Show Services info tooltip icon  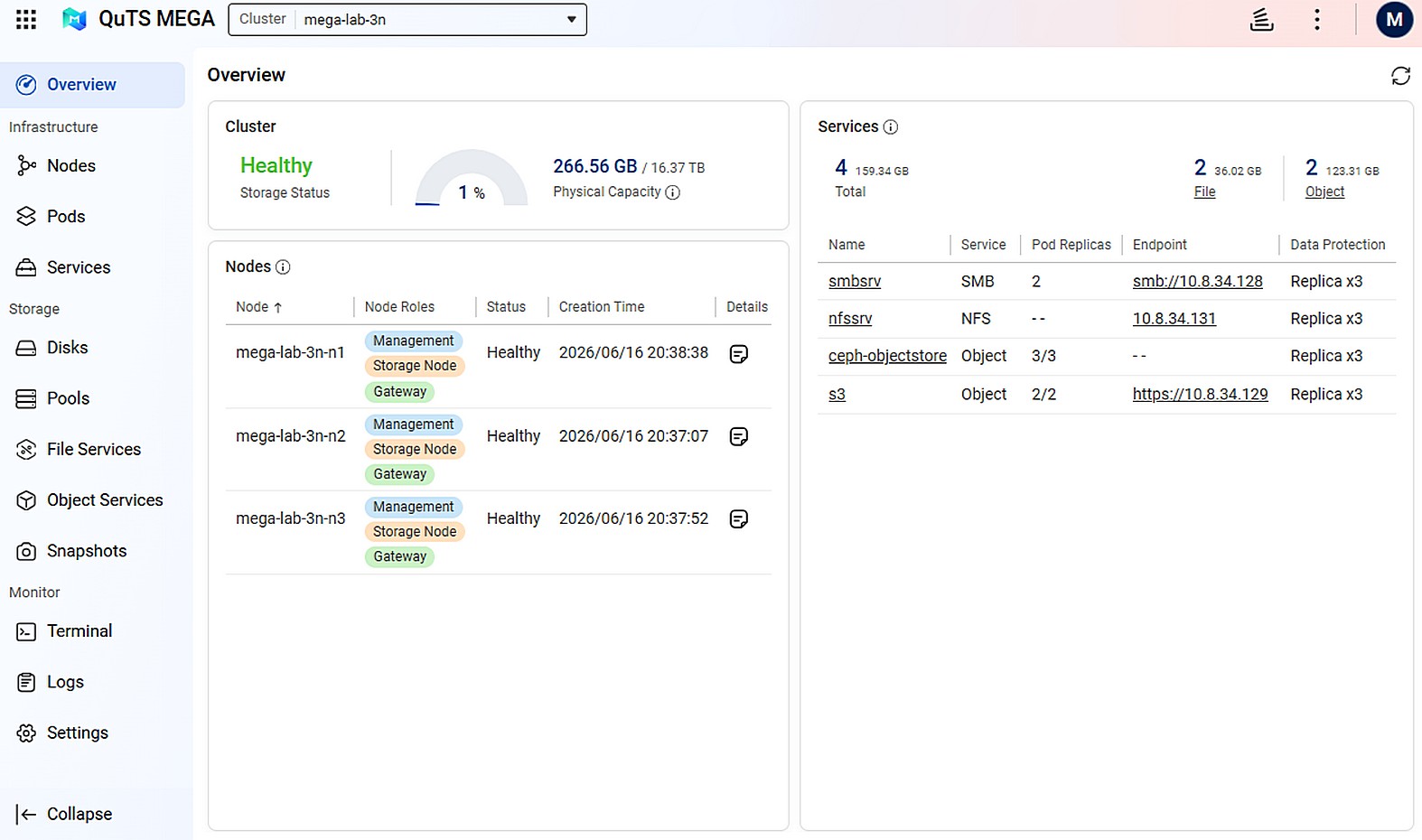[x=891, y=126]
